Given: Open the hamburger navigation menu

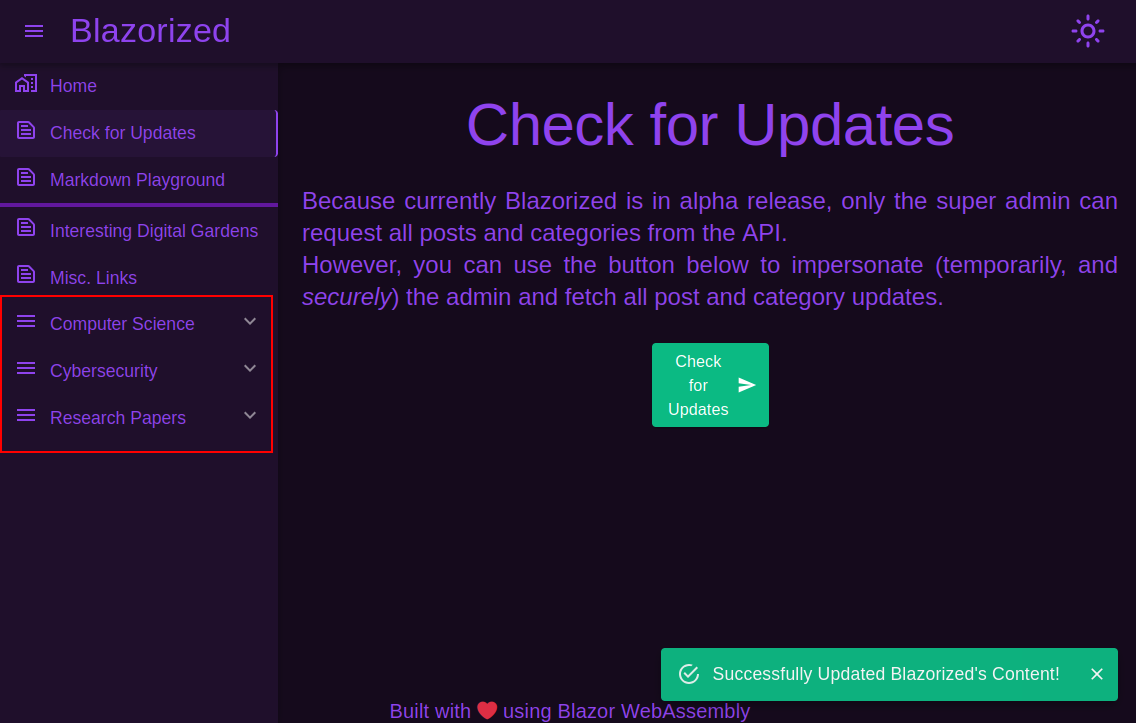Looking at the screenshot, I should pyautogui.click(x=34, y=31).
